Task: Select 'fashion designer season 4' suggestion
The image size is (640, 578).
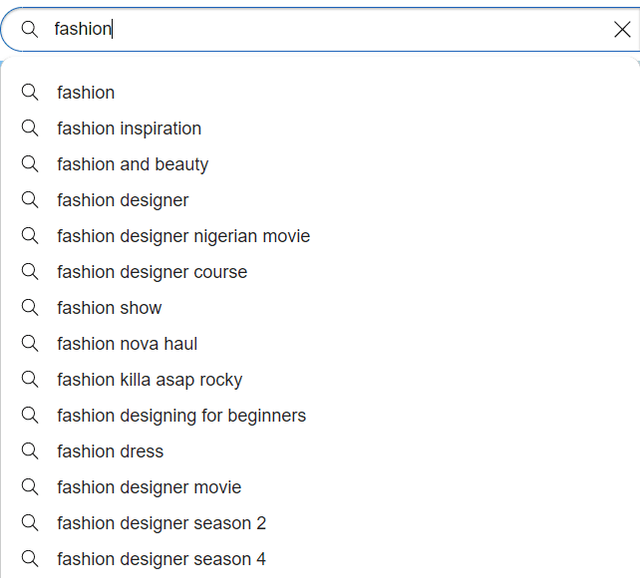Action: point(161,560)
